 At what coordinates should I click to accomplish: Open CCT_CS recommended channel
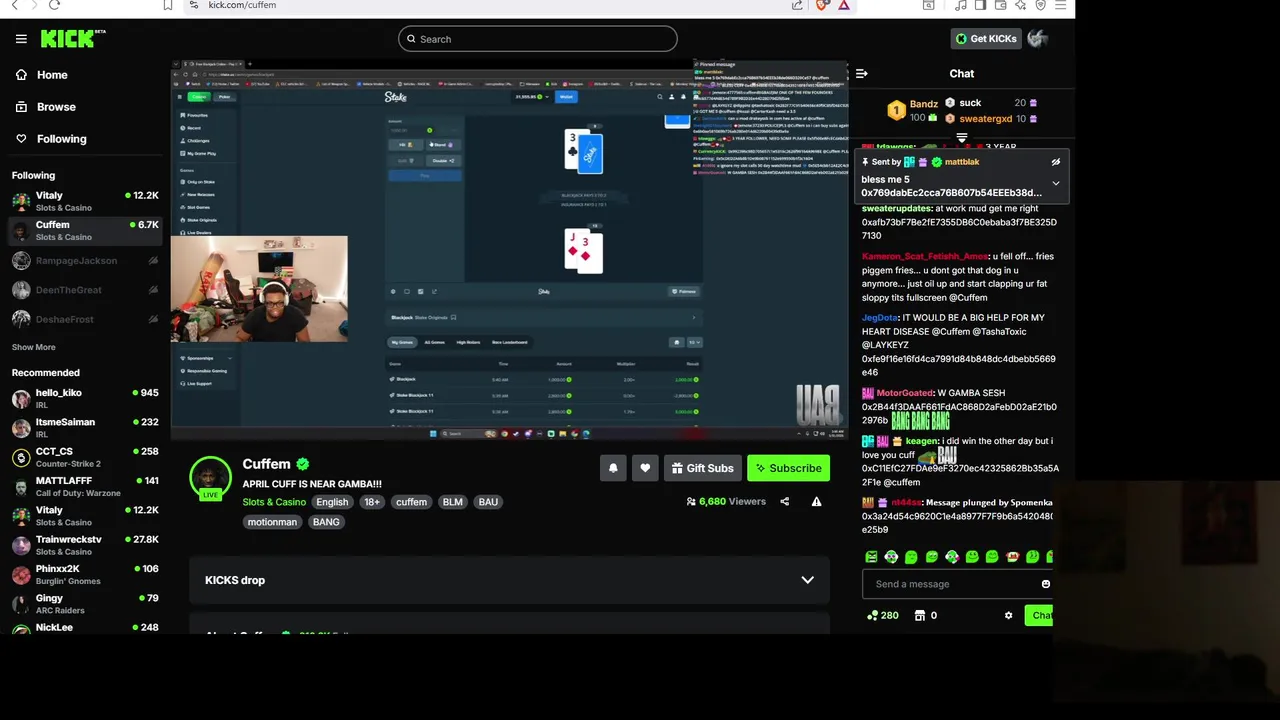85,457
